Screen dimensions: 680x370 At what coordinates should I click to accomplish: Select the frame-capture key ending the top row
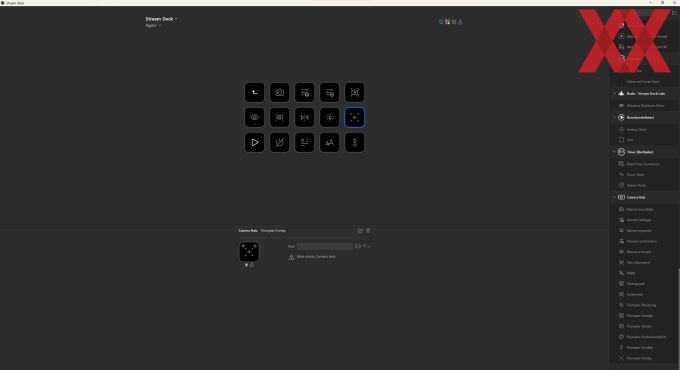[x=355, y=92]
